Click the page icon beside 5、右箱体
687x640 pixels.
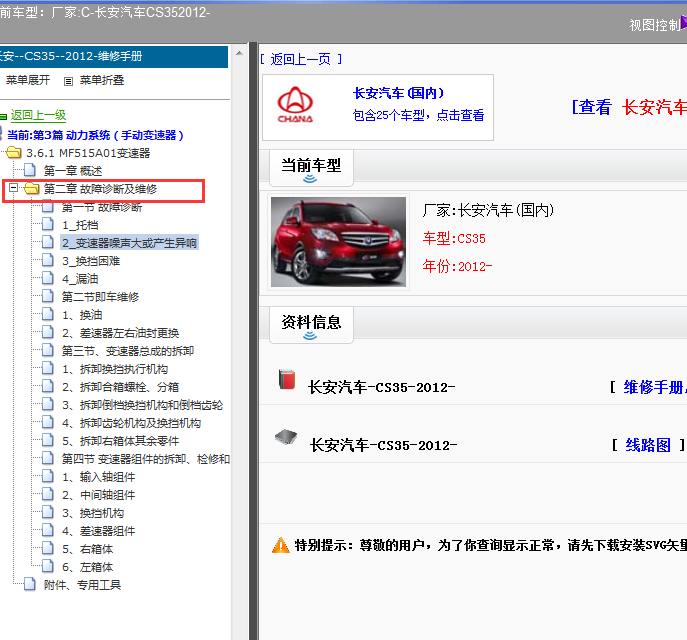coord(48,548)
